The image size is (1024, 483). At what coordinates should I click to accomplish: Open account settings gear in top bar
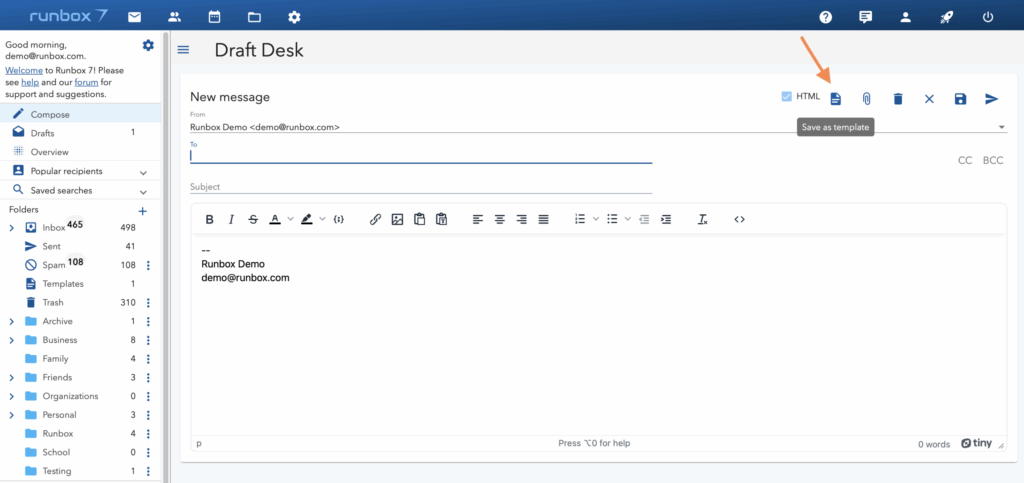coord(295,17)
